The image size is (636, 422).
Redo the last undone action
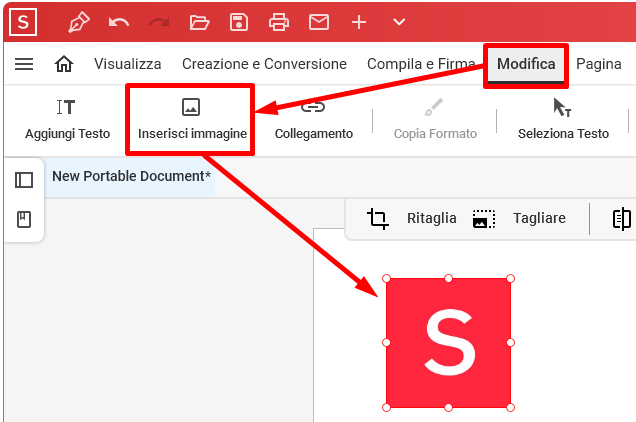tap(159, 22)
